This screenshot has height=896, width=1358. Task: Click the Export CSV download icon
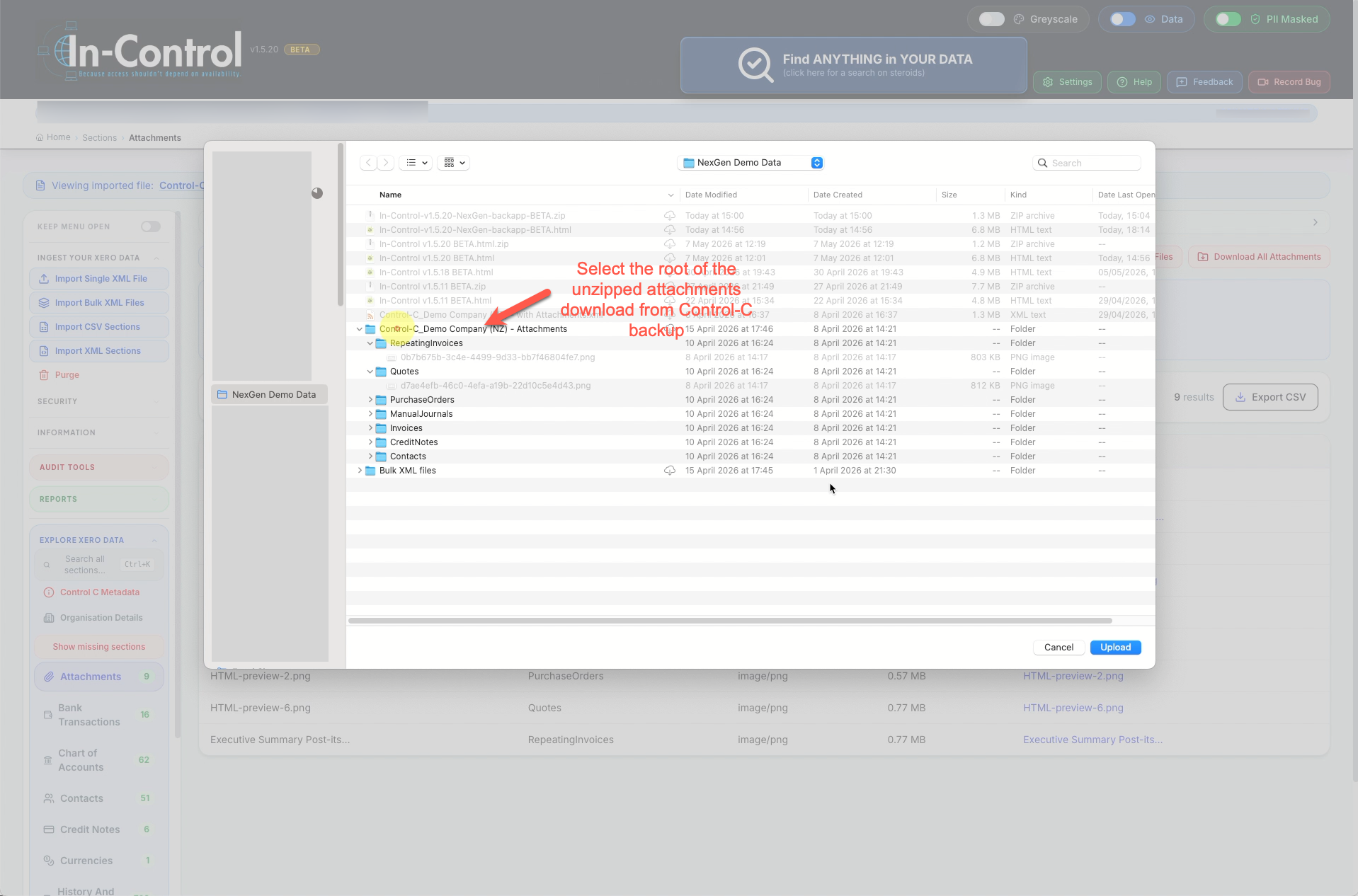tap(1240, 397)
